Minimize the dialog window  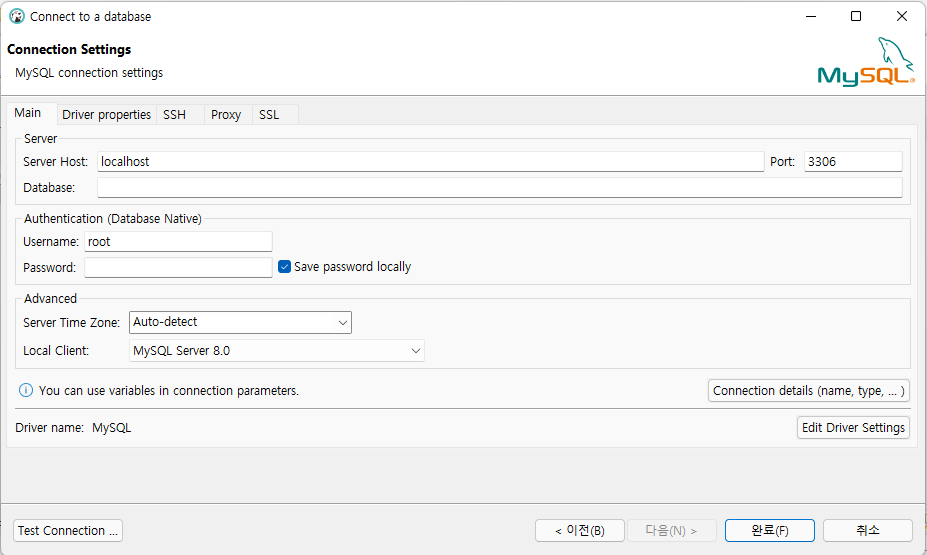[811, 17]
